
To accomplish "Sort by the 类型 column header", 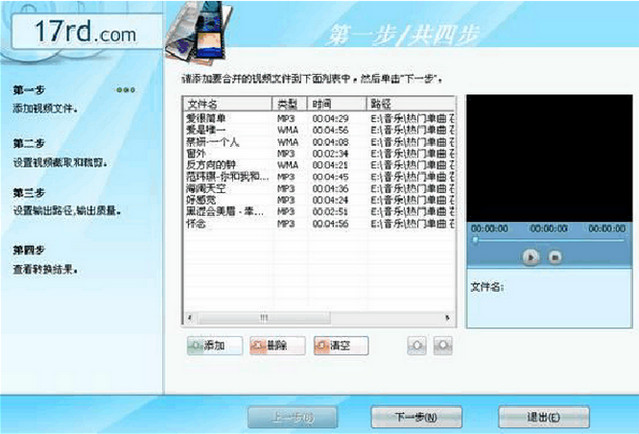I will point(289,104).
